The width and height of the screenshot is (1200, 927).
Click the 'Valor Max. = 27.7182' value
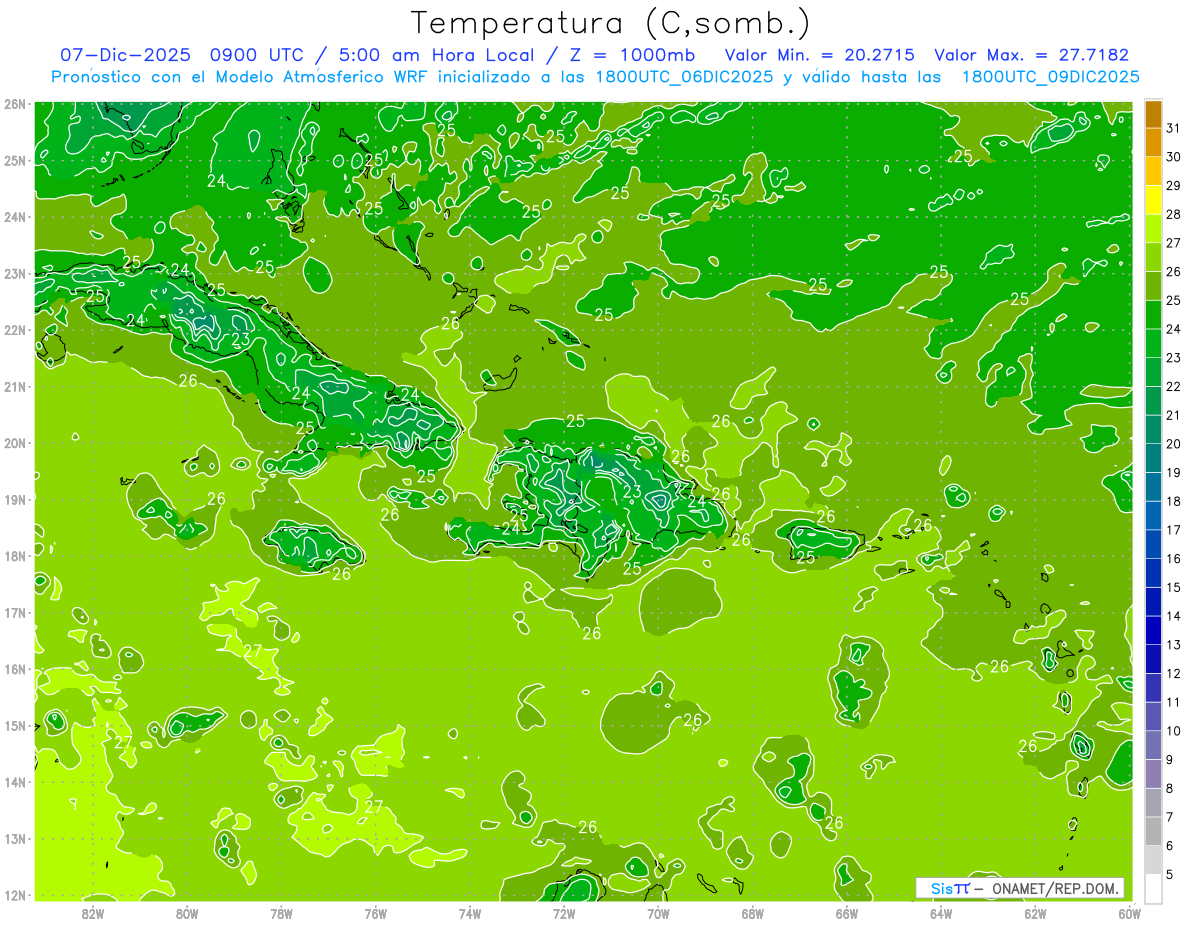point(1031,55)
